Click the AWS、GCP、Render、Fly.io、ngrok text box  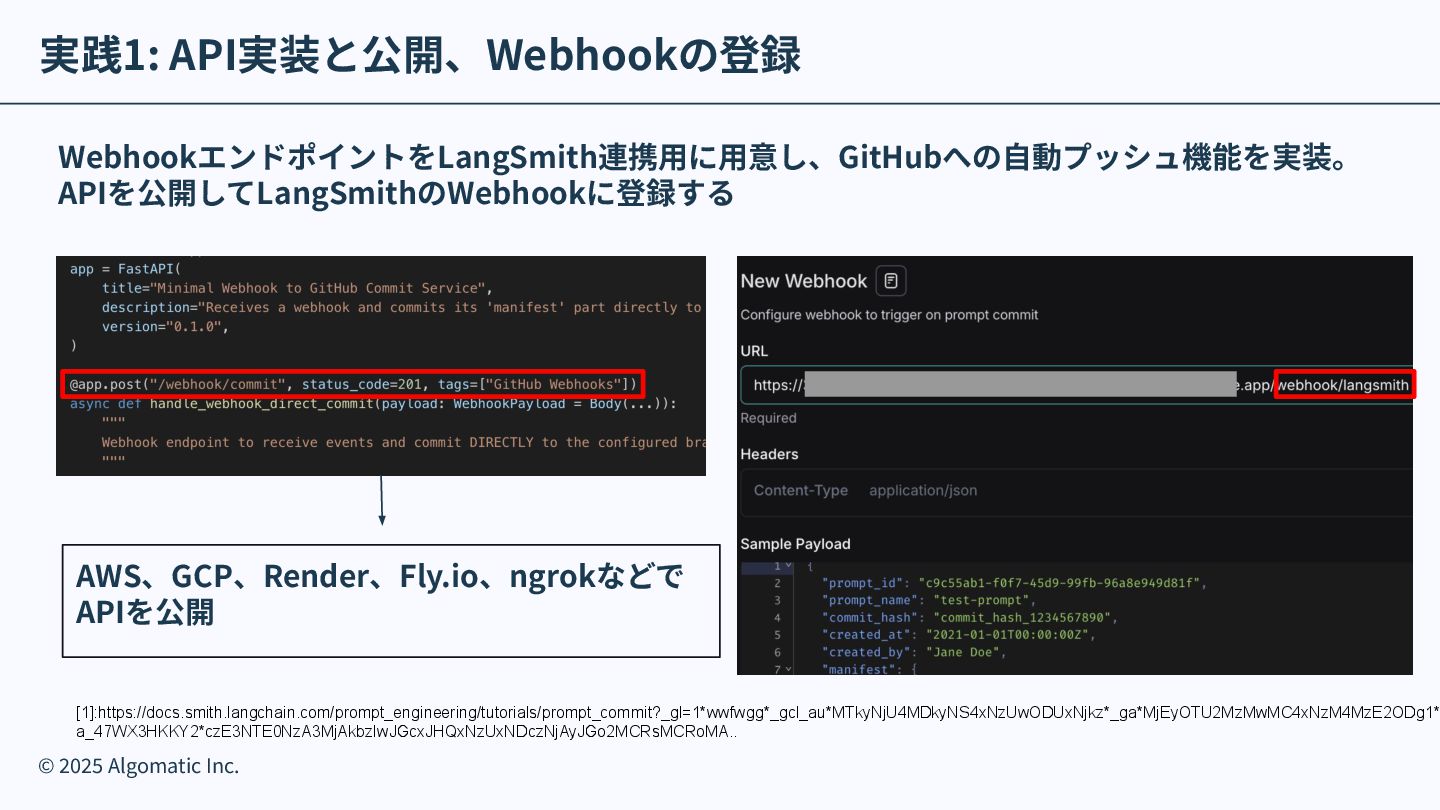[x=391, y=600]
